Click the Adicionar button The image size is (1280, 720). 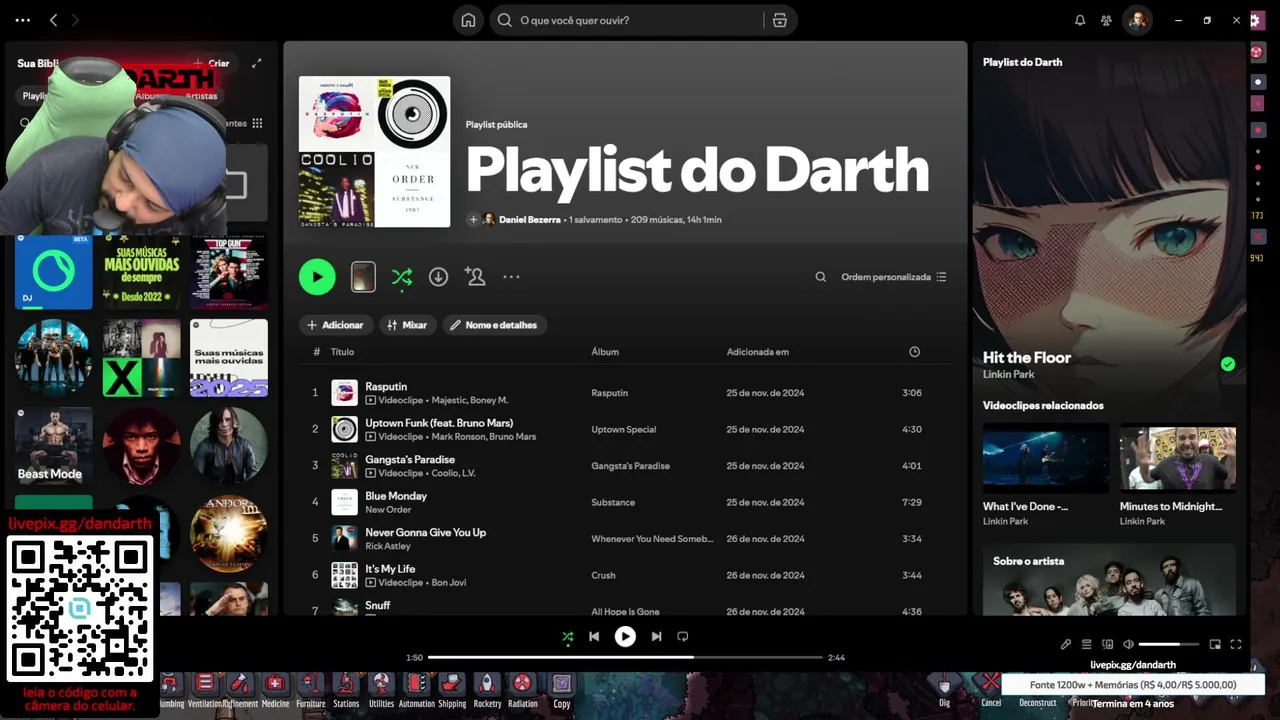(335, 325)
